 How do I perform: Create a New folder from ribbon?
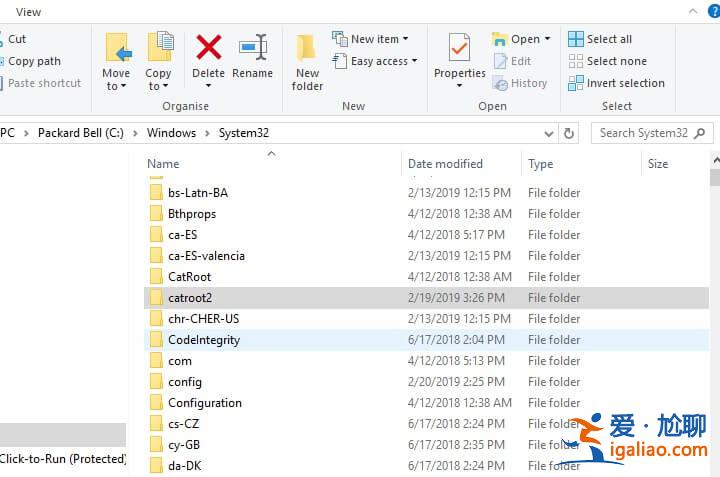[x=307, y=62]
